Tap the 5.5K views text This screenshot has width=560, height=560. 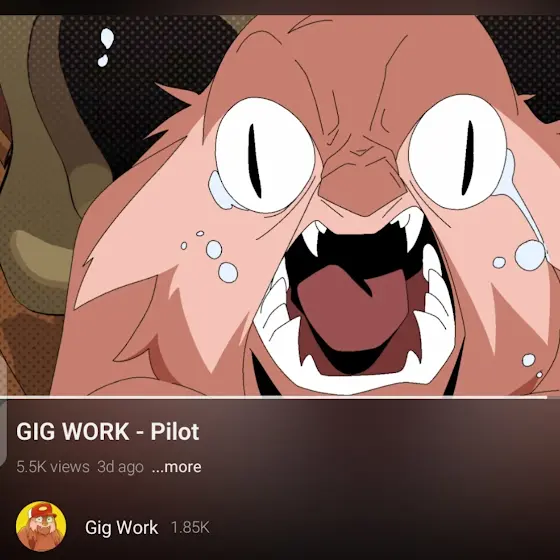tap(53, 467)
